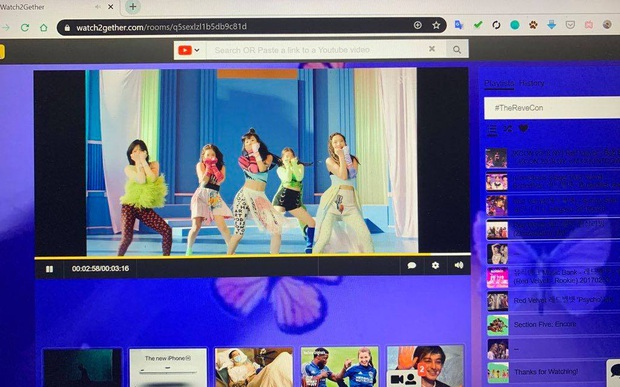Toggle playlist shuffle icon

click(508, 128)
